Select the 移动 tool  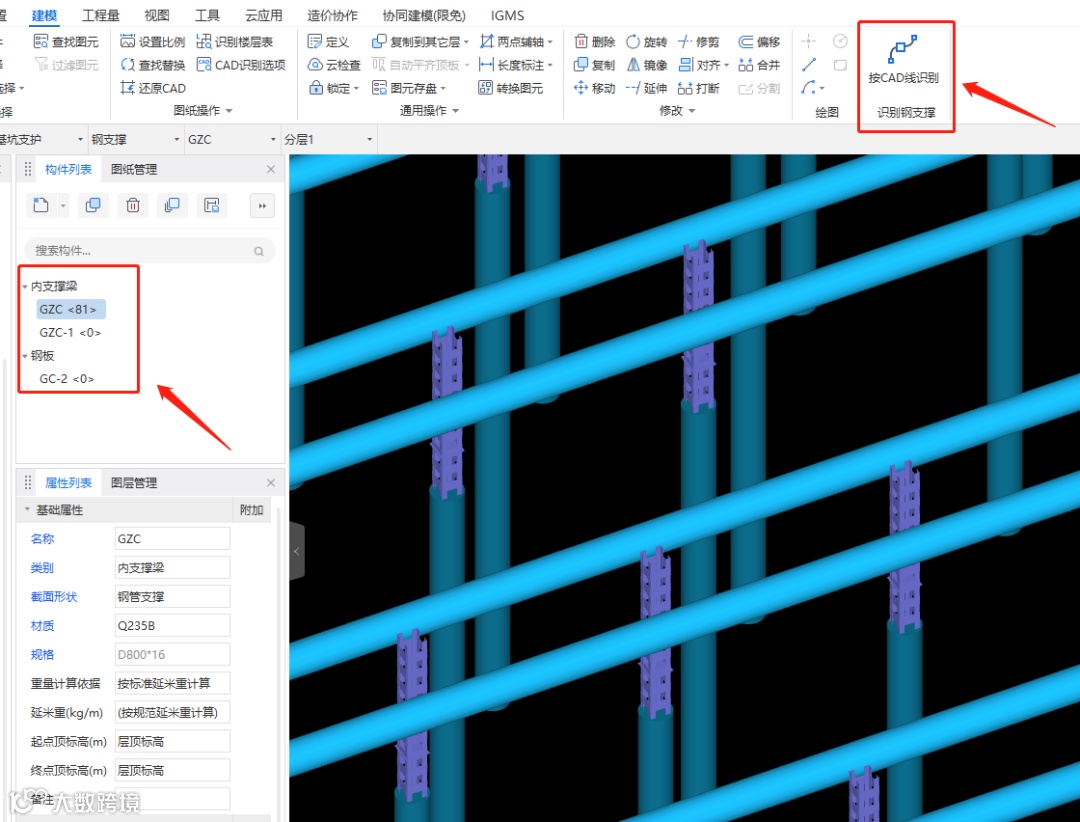click(594, 88)
